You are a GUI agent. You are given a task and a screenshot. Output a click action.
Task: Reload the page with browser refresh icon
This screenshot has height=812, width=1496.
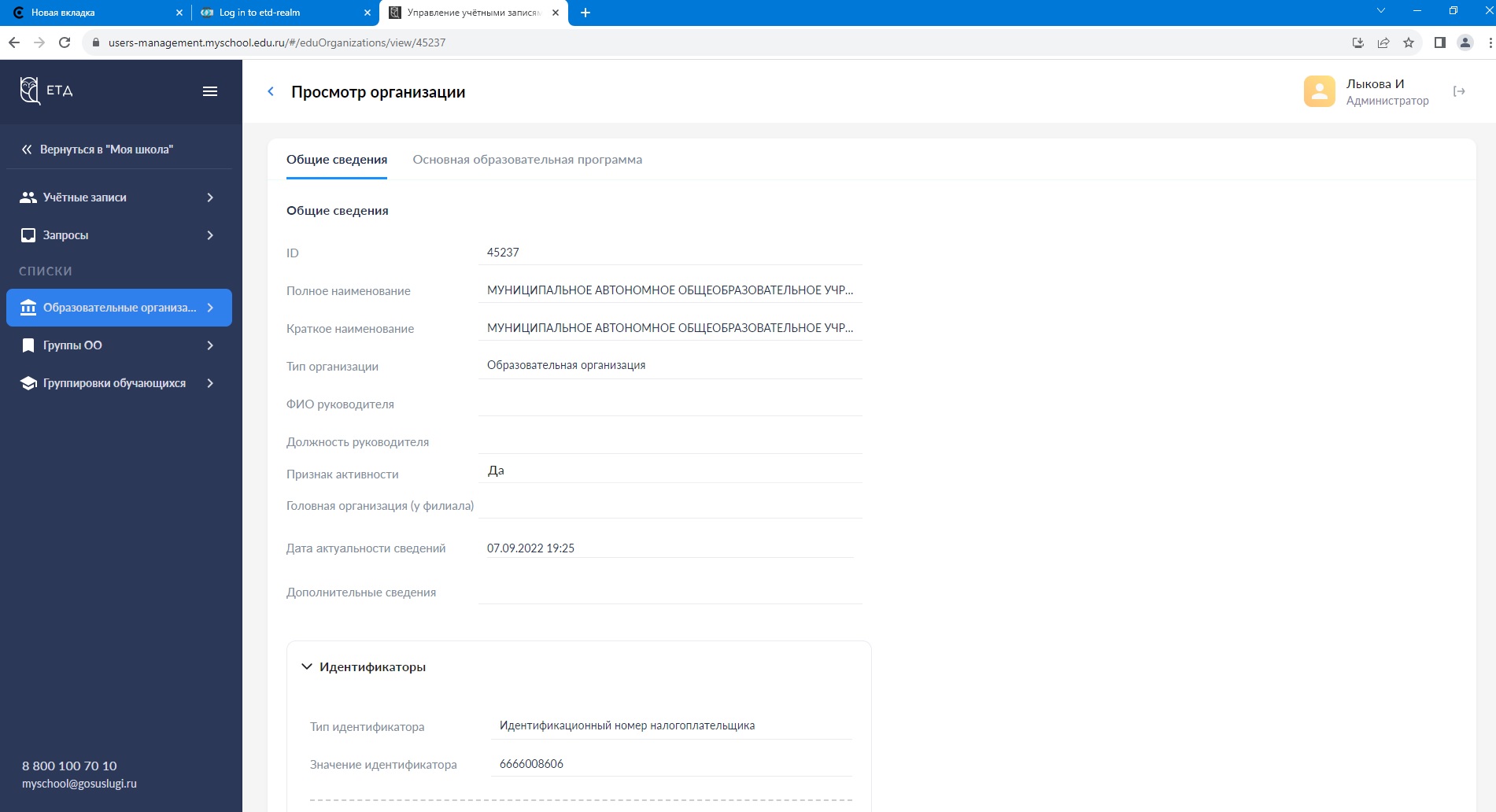65,42
